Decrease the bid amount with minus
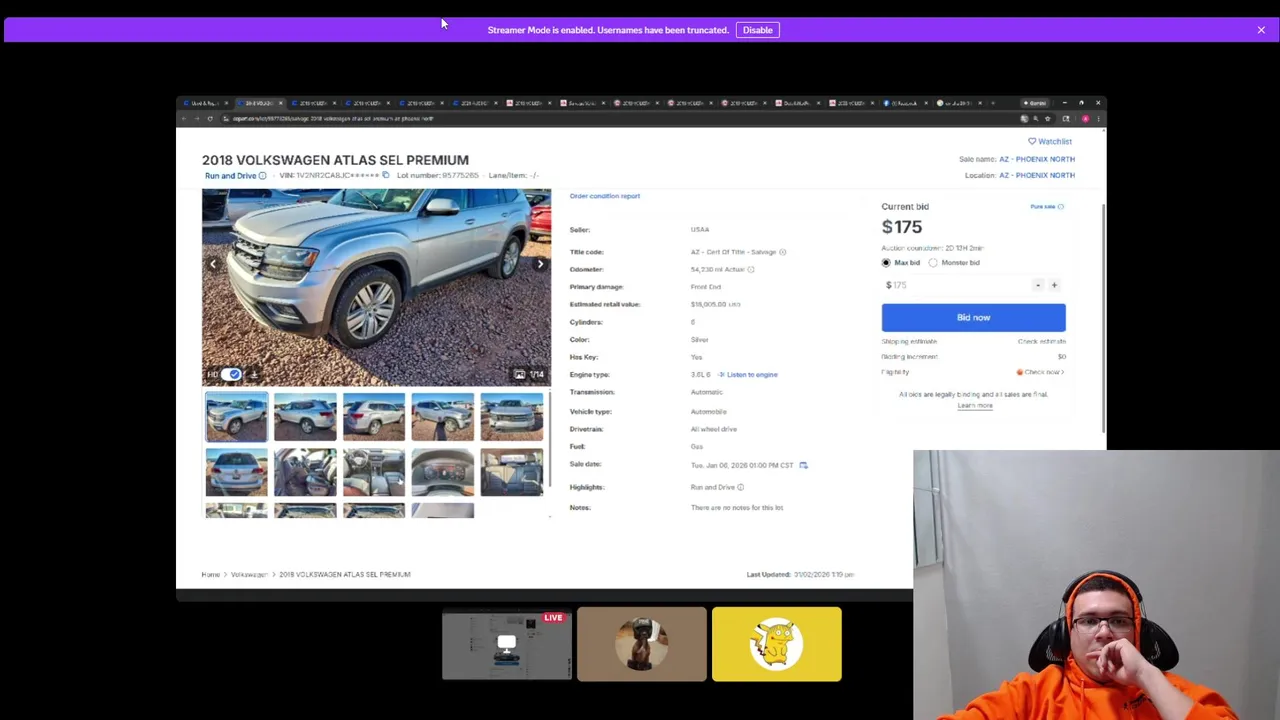Viewport: 1280px width, 720px height. pyautogui.click(x=1038, y=285)
